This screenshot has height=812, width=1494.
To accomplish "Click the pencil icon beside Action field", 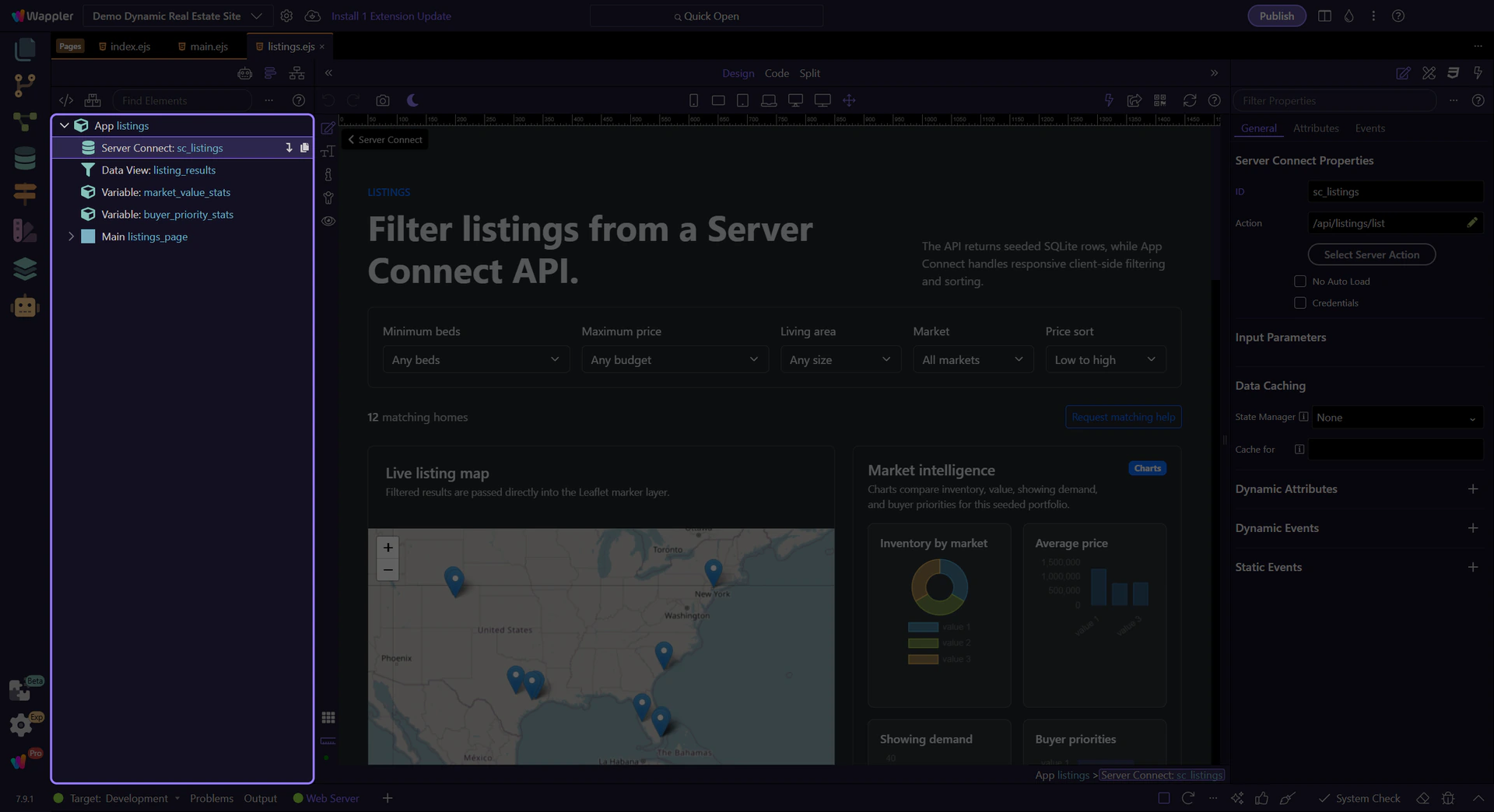I will [x=1471, y=223].
